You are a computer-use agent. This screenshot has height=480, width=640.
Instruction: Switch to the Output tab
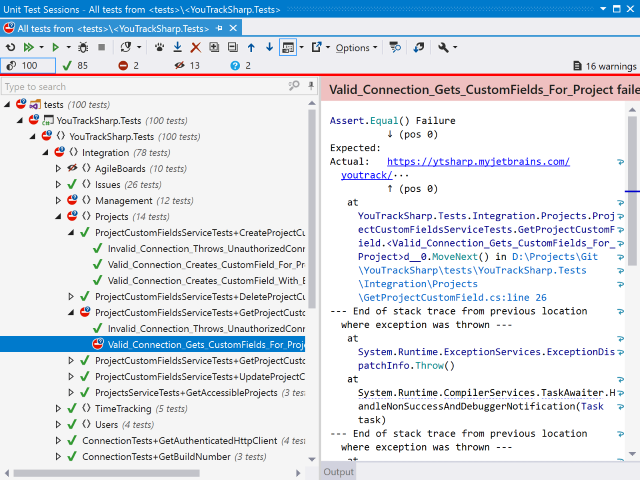[x=338, y=472]
